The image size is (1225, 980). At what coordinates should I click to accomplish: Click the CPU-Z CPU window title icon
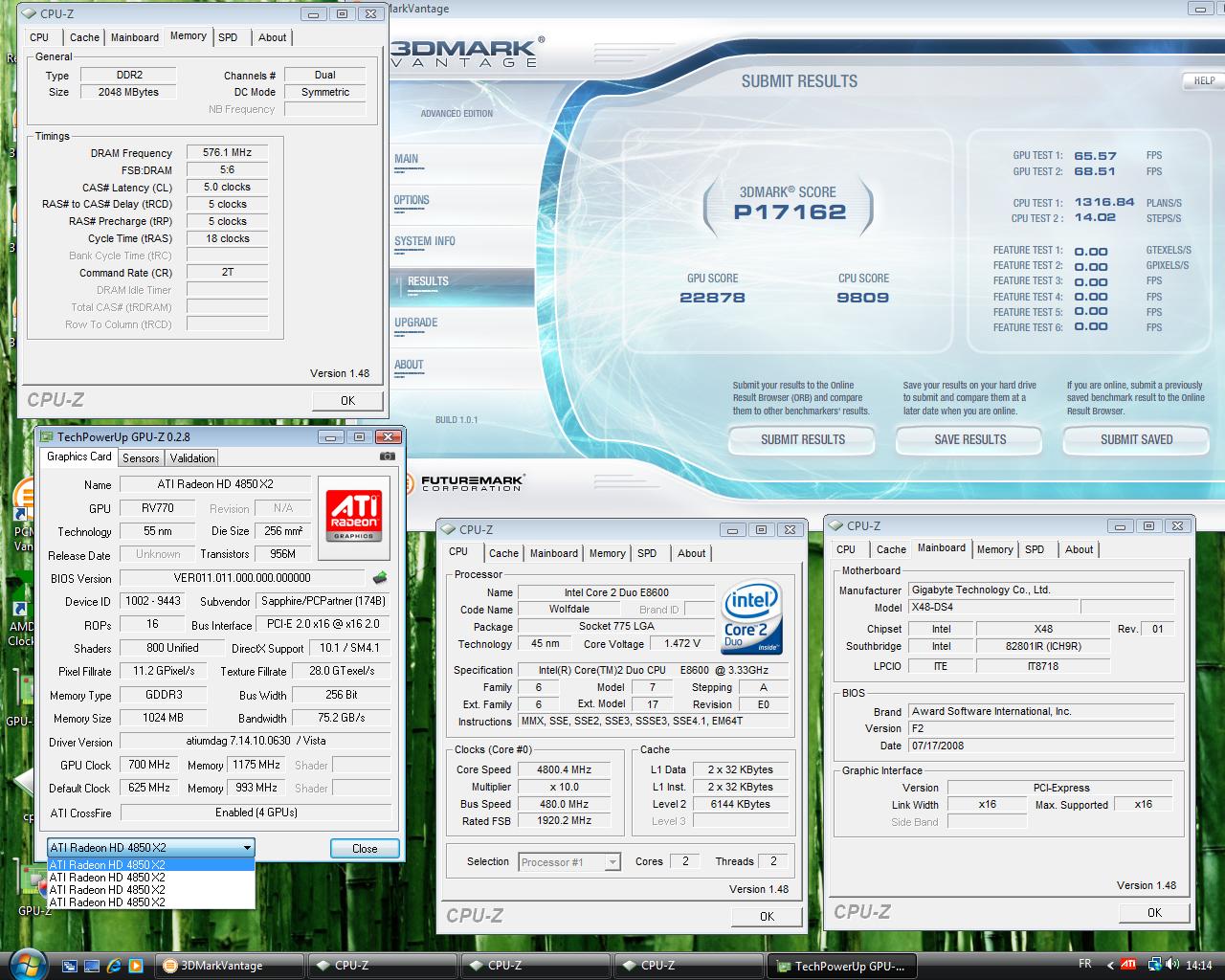(x=449, y=529)
